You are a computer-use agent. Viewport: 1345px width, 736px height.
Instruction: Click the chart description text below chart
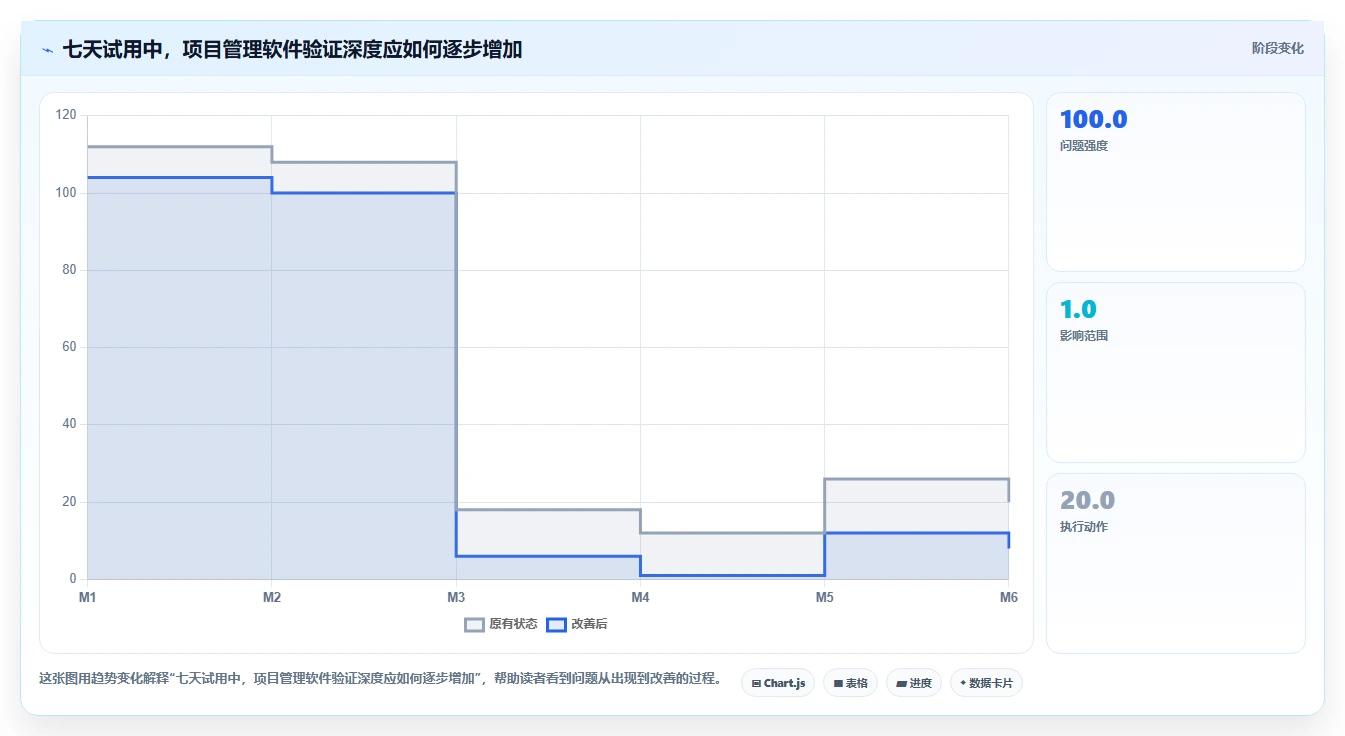coord(380,678)
